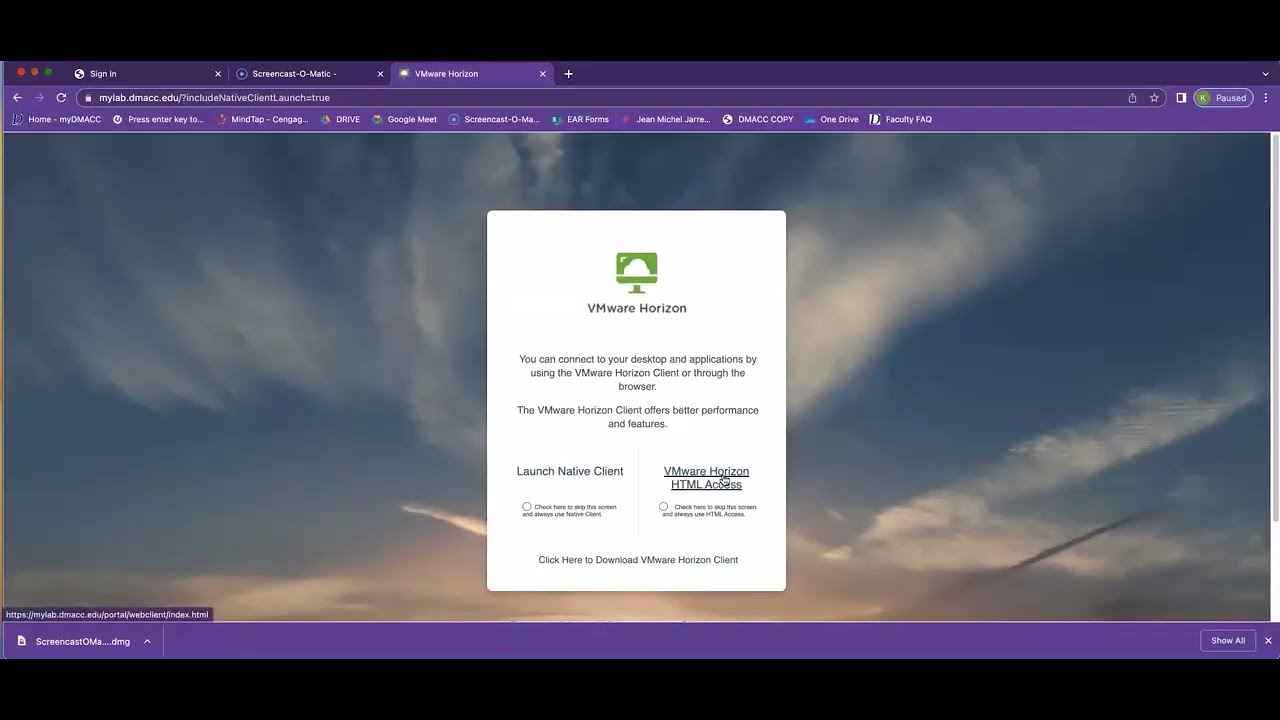
Task: Bookmark this page with the star icon
Action: click(1154, 98)
